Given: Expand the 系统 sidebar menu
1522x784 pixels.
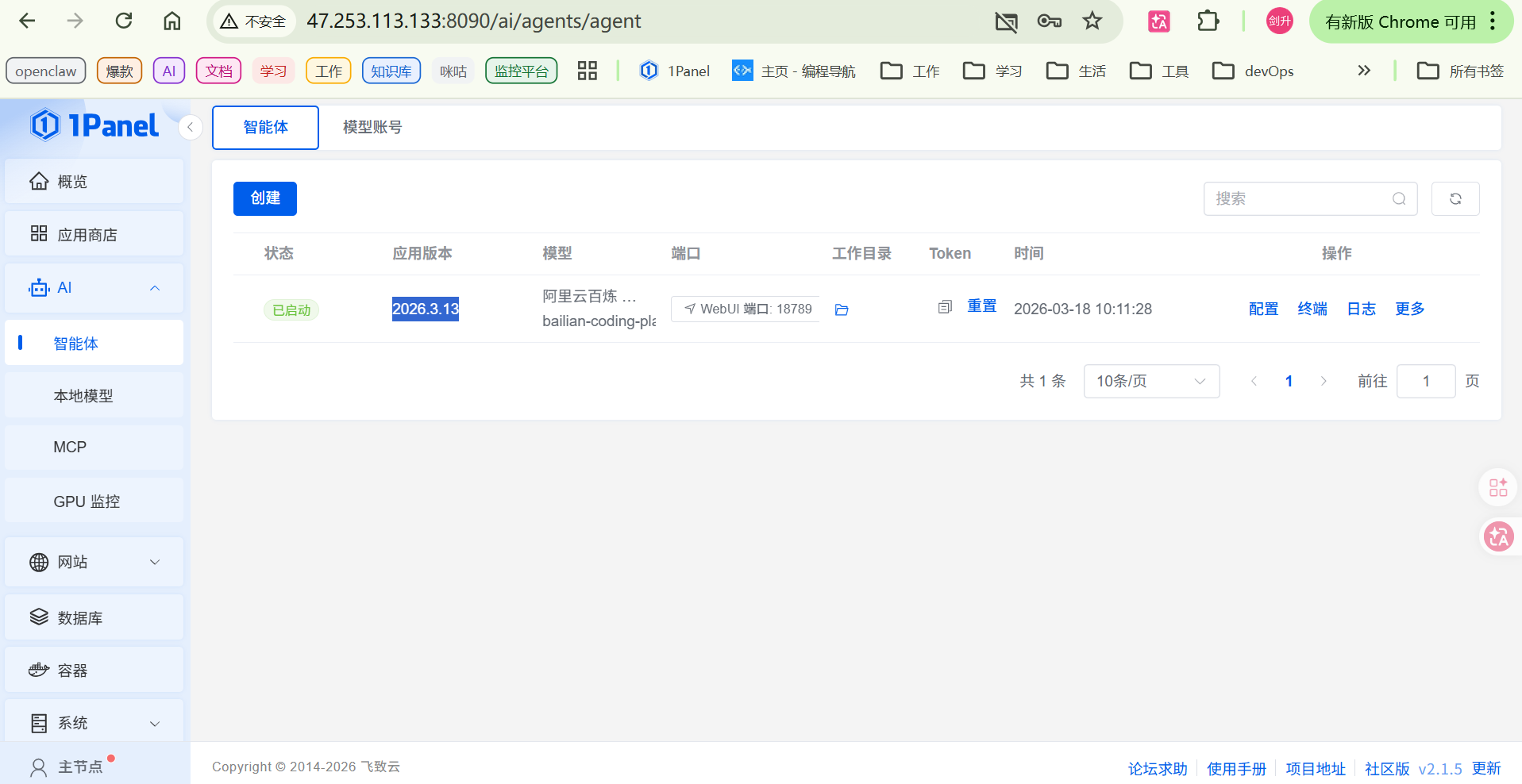Looking at the screenshot, I should [155, 723].
